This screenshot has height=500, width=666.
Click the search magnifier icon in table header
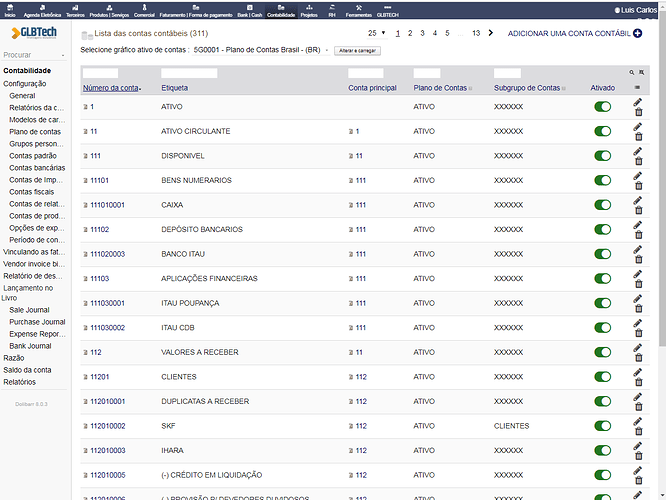[x=632, y=73]
